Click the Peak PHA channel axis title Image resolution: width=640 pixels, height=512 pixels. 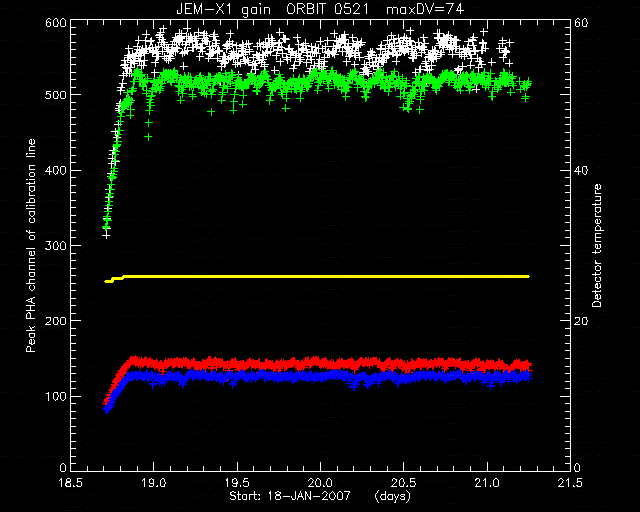click(31, 245)
